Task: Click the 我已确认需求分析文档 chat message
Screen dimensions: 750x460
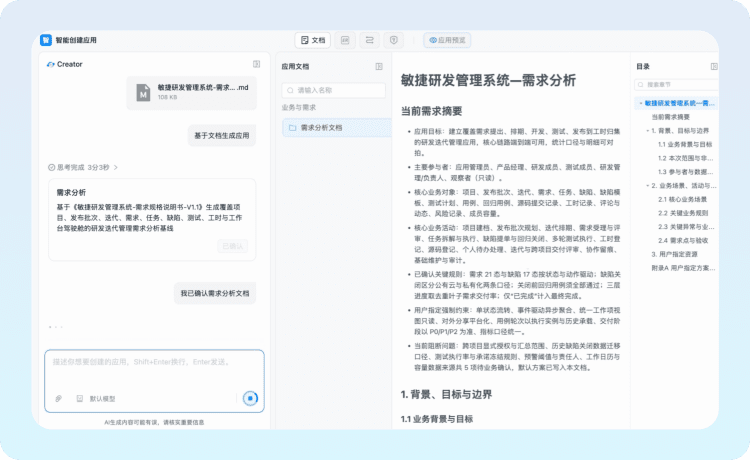Action: coord(215,293)
